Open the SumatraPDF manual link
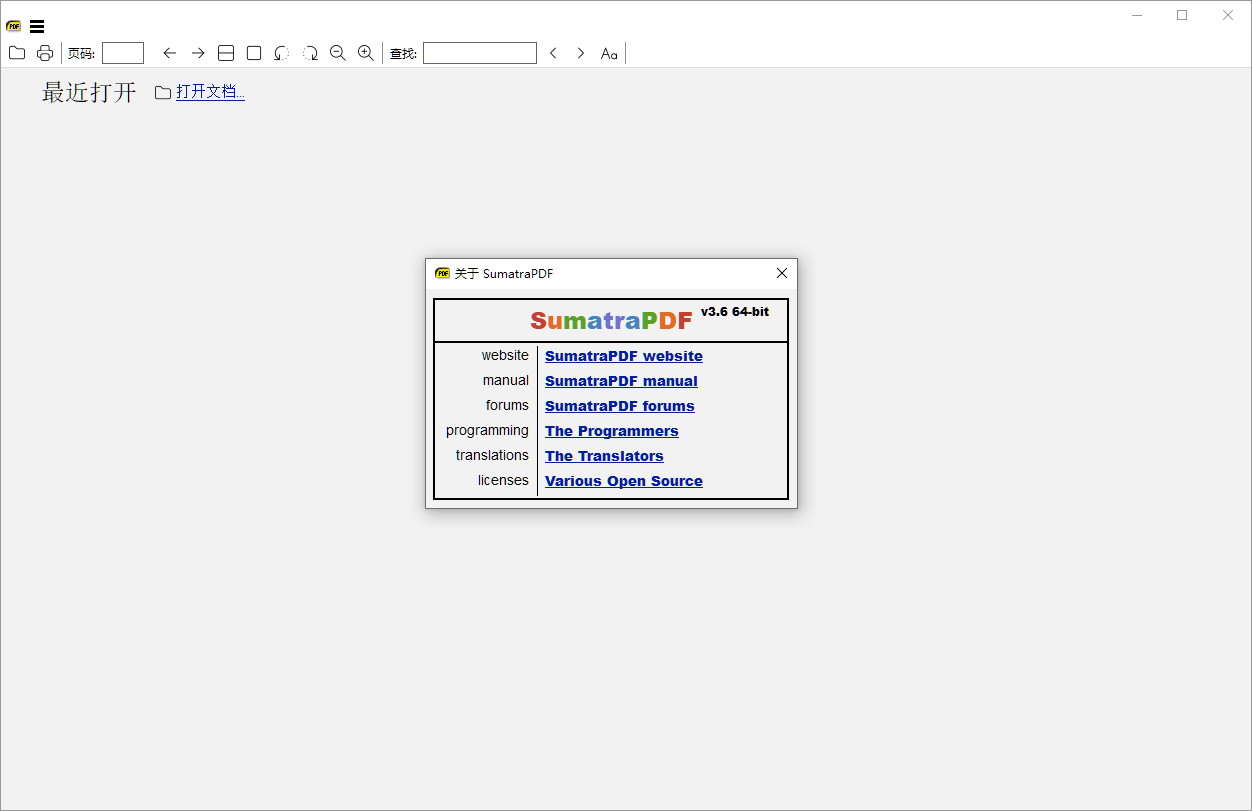This screenshot has width=1252, height=811. (621, 381)
